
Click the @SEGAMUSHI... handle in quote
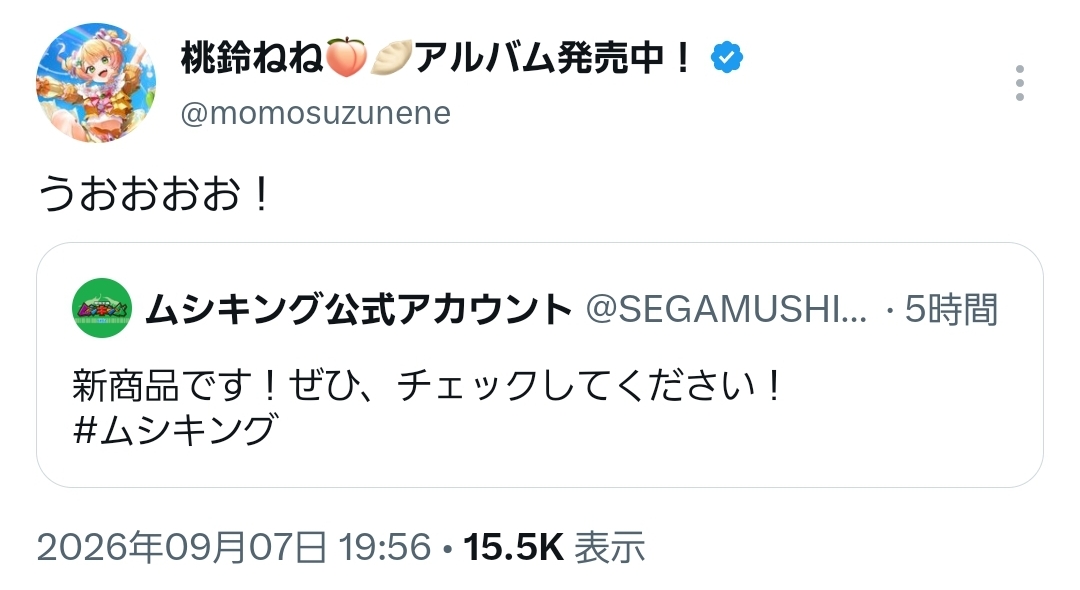727,308
